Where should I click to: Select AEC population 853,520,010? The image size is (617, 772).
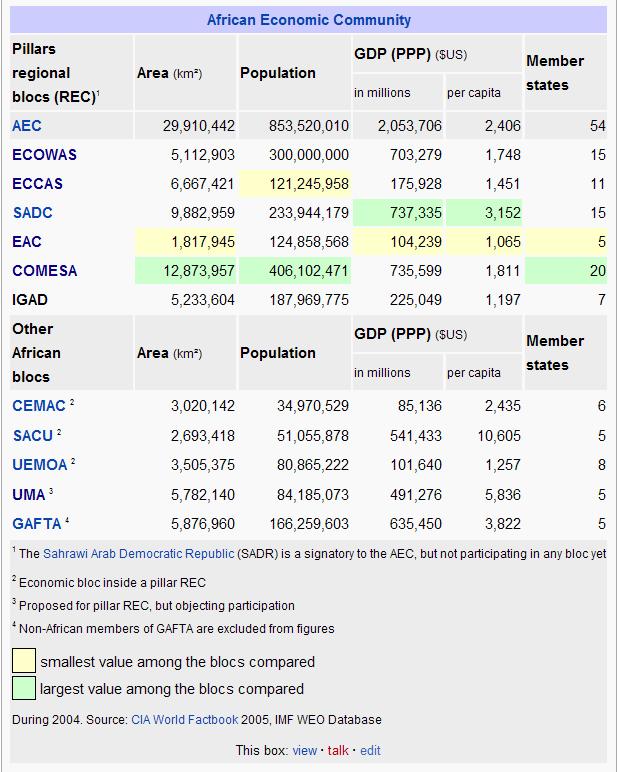coord(309,126)
